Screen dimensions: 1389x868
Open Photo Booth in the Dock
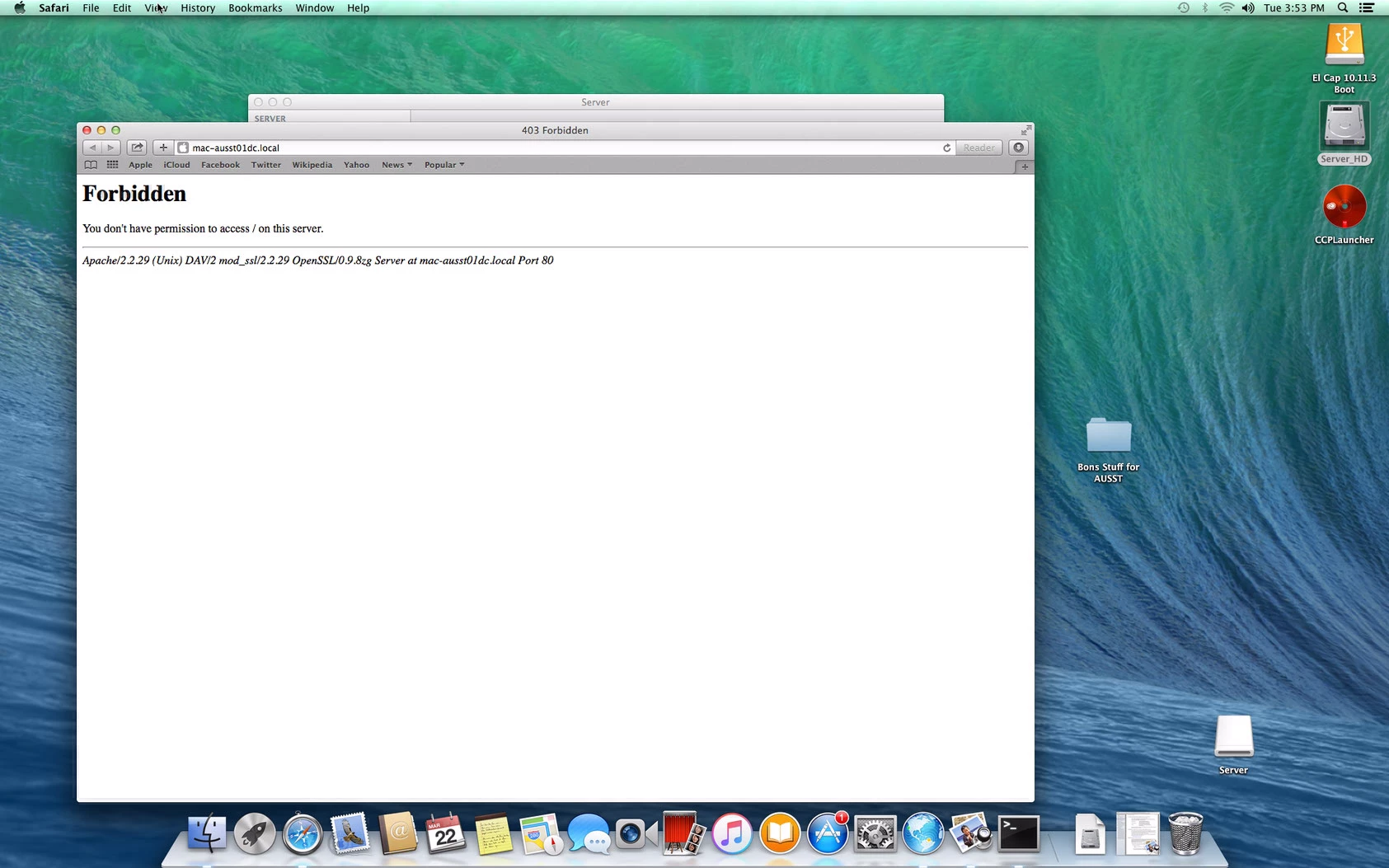pos(683,833)
